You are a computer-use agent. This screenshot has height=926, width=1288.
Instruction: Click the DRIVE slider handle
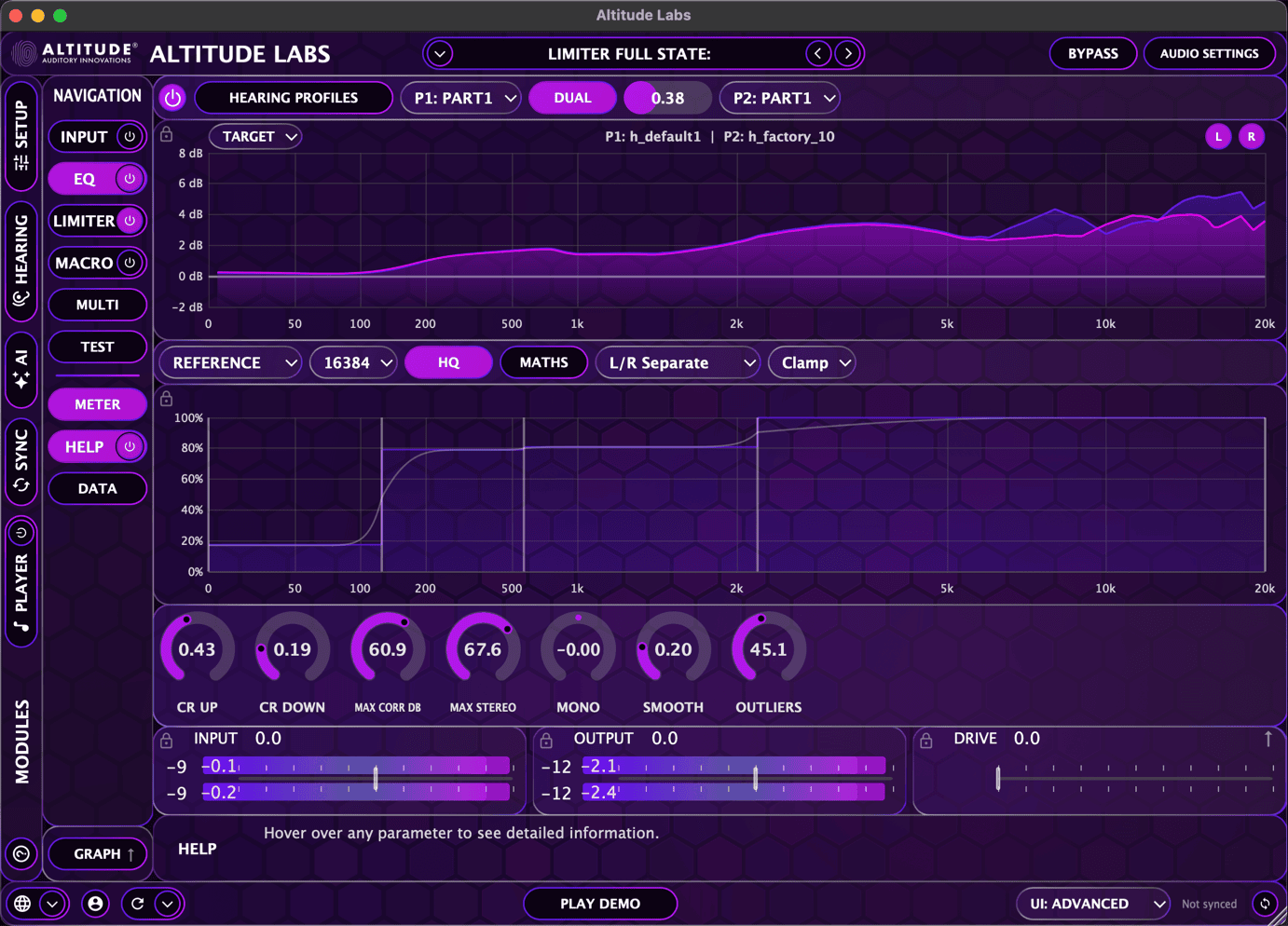(x=997, y=777)
